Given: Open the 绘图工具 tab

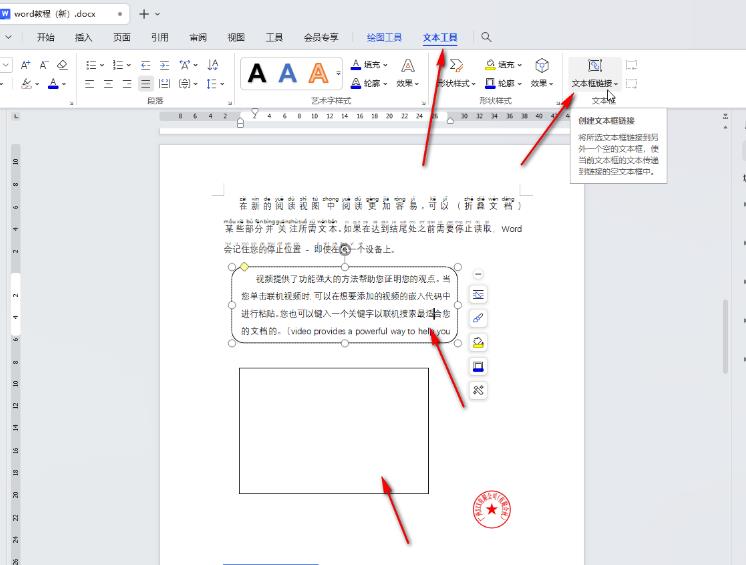Looking at the screenshot, I should pyautogui.click(x=384, y=37).
